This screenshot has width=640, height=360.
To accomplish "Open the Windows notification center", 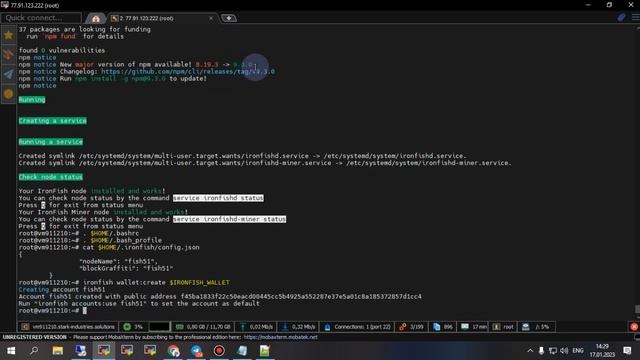I will [x=627, y=351].
